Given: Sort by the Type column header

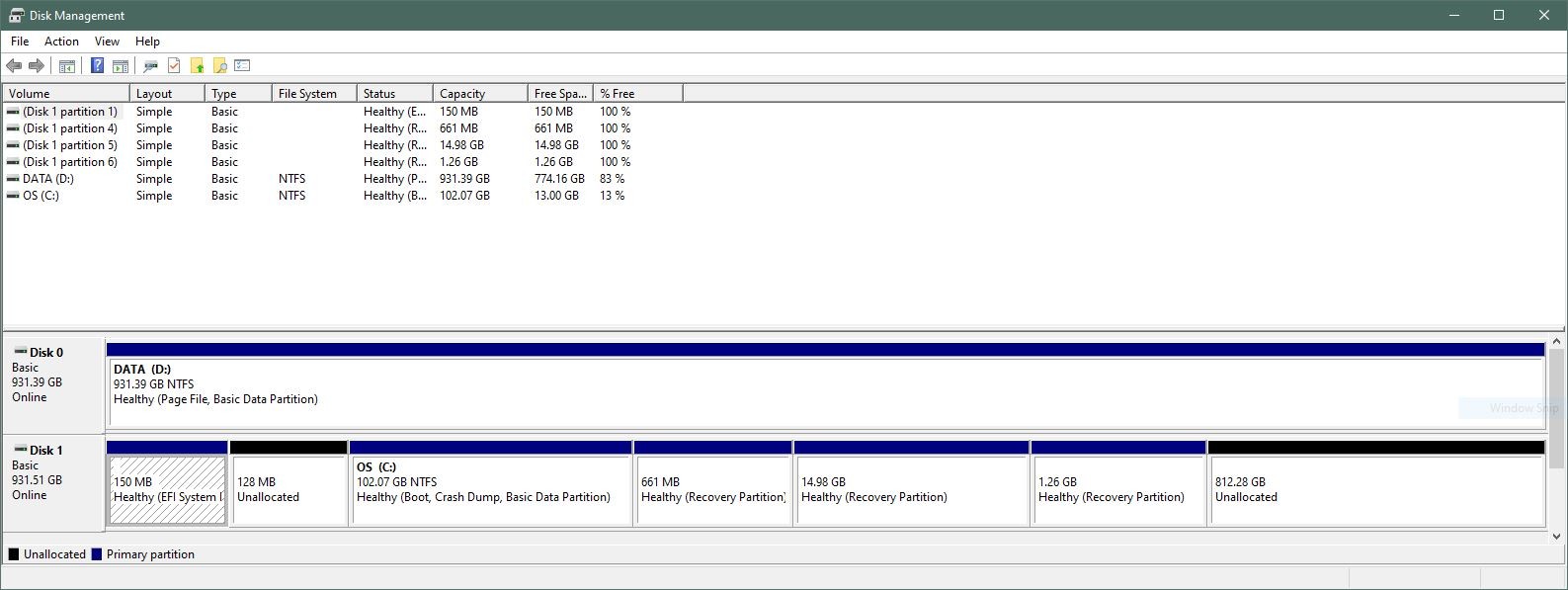Looking at the screenshot, I should click(x=238, y=94).
